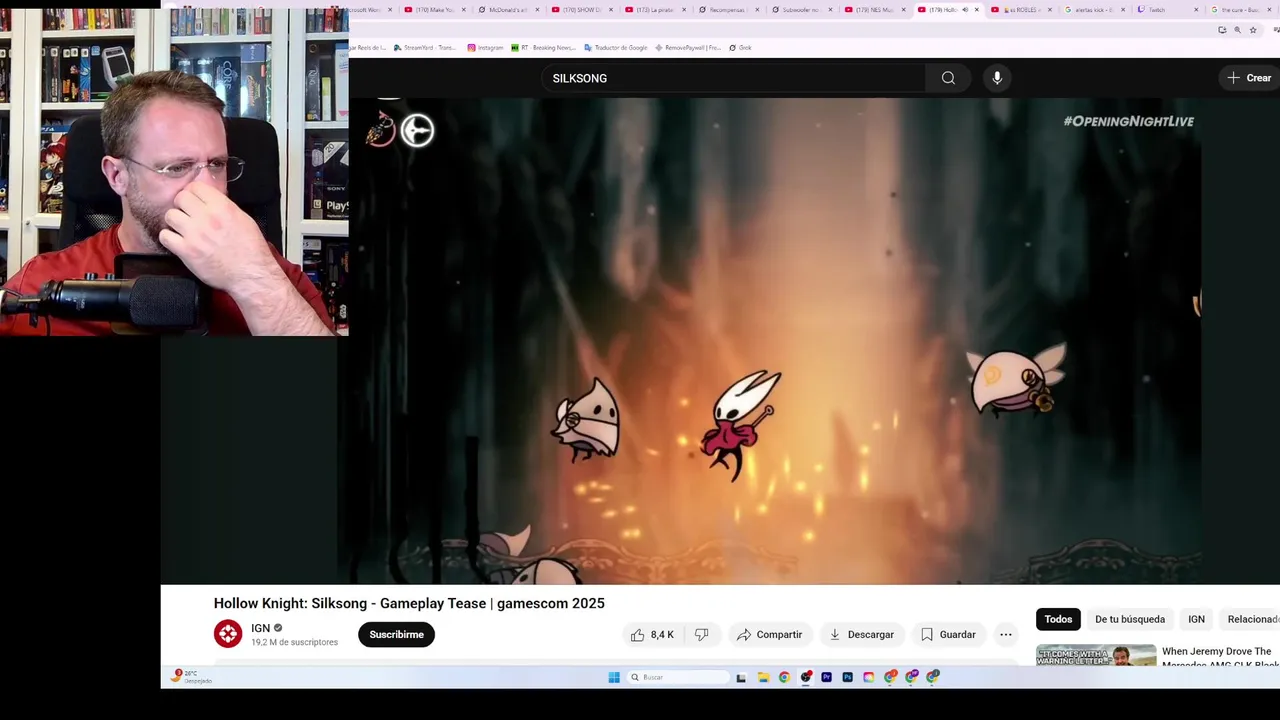The width and height of the screenshot is (1280, 720).
Task: Click the Suscribirme button
Action: pos(396,634)
